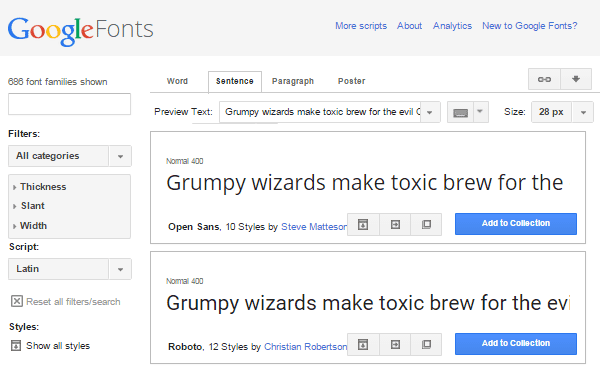The height and width of the screenshot is (371, 600).
Task: Click the Preview Text input field
Action: pyautogui.click(x=320, y=112)
